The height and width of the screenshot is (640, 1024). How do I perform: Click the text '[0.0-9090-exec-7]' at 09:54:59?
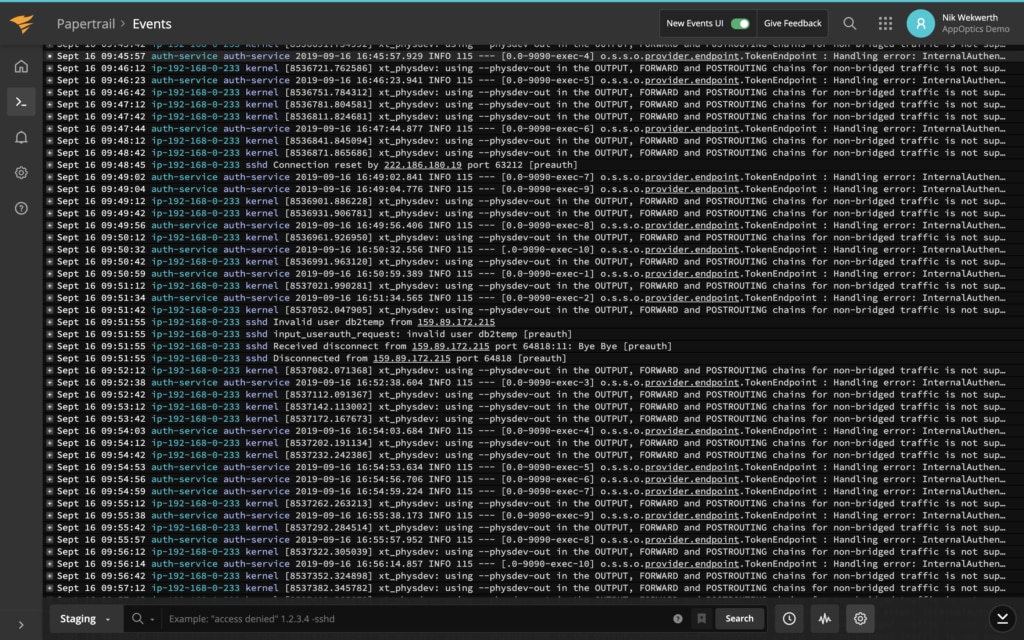click(x=547, y=492)
